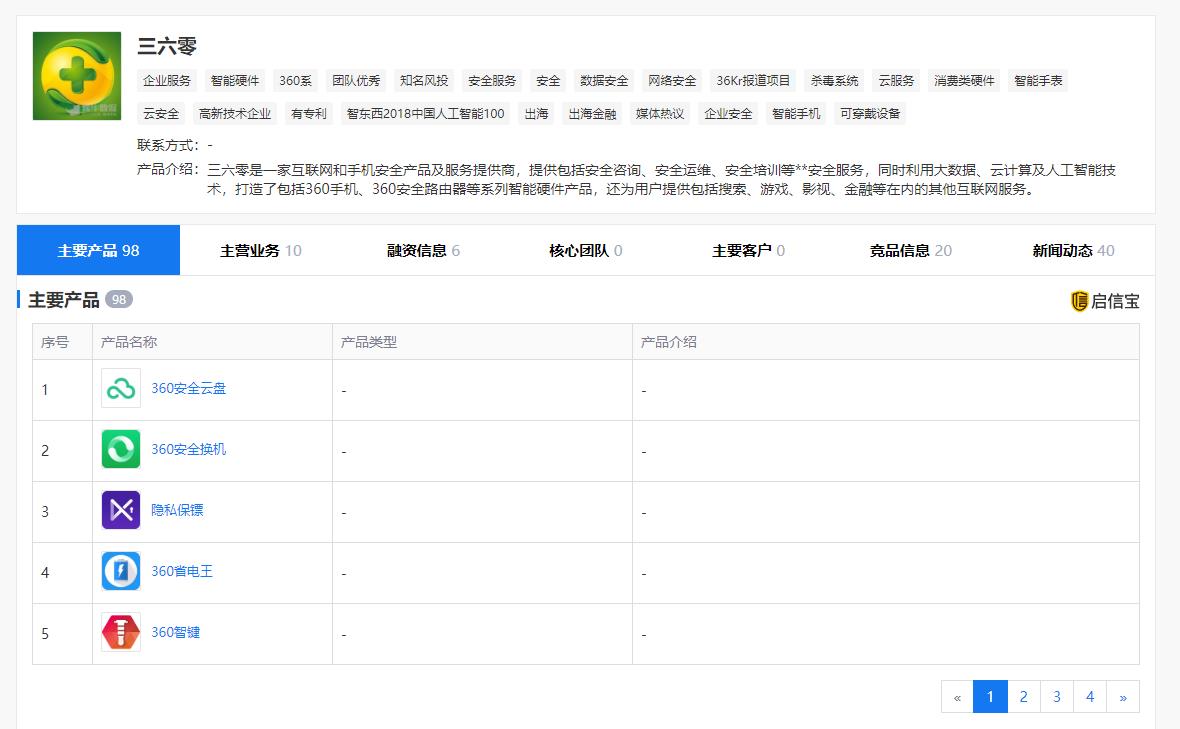This screenshot has height=729, width=1180.
Task: Select the blue 360省电王 icon
Action: 120,572
